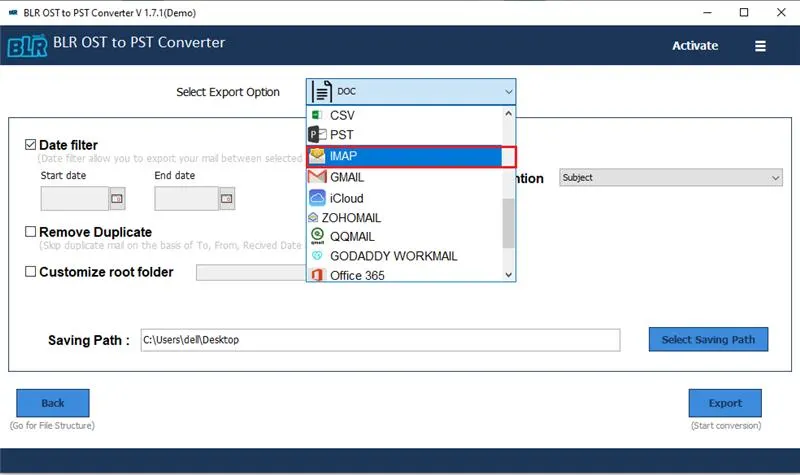The image size is (800, 475).
Task: Click the End date input field
Action: click(187, 198)
